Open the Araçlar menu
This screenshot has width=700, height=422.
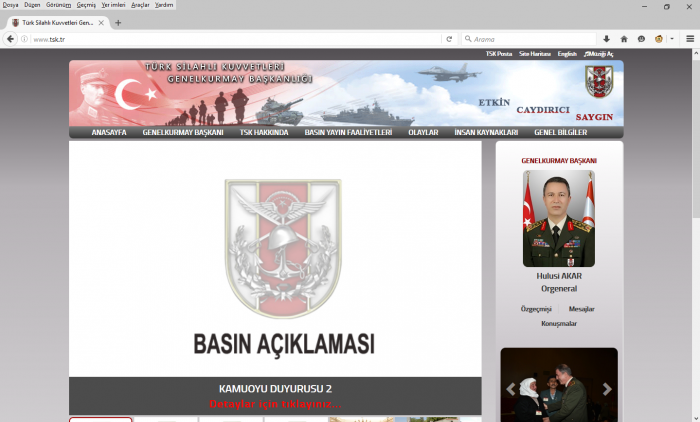coord(140,5)
